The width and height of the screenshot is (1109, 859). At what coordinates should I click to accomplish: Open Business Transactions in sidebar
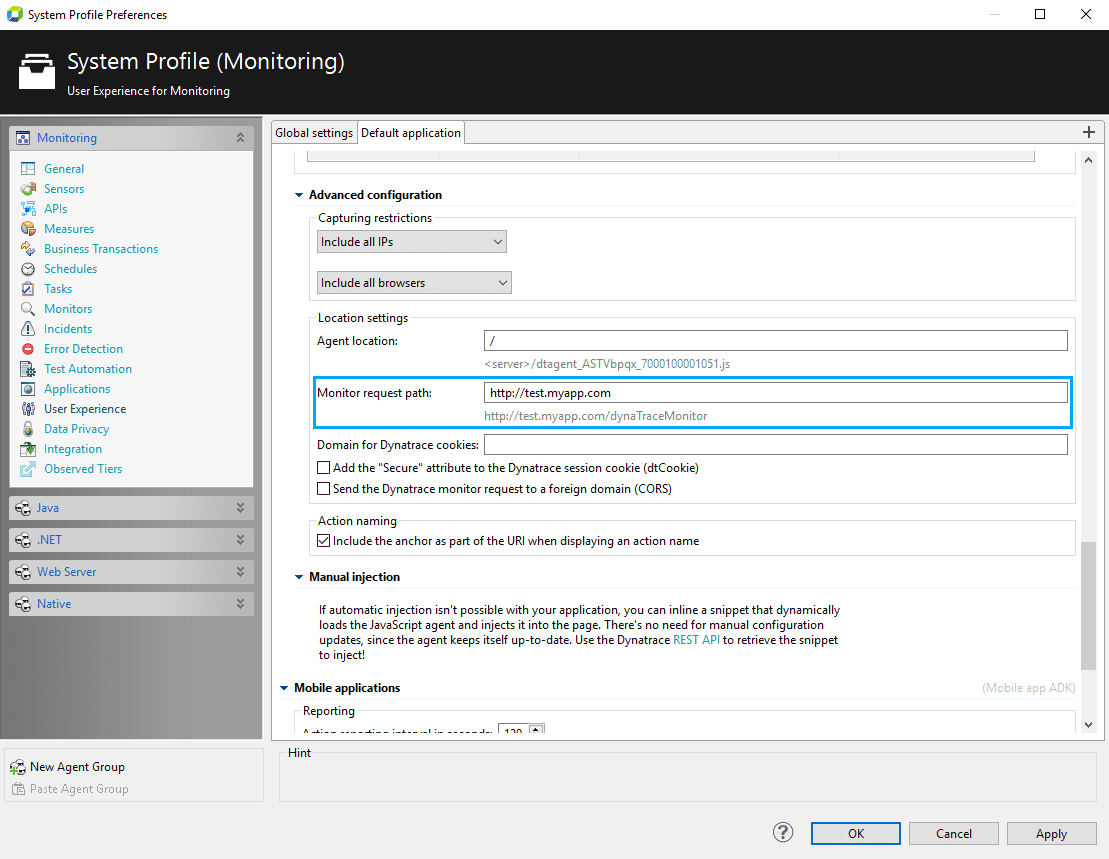point(101,249)
